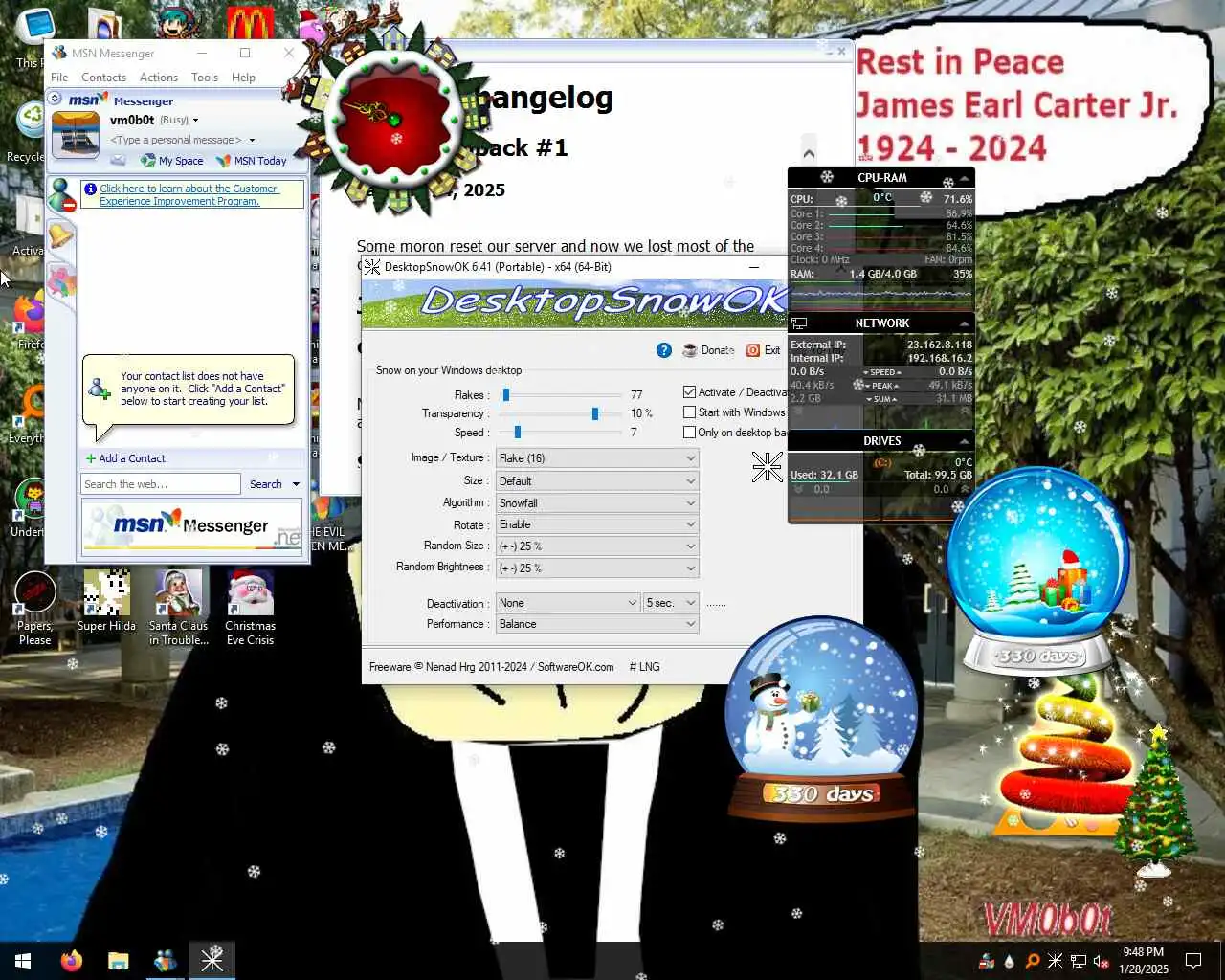Click the DesktopSnowOK snowflake tray icon

click(1055, 961)
